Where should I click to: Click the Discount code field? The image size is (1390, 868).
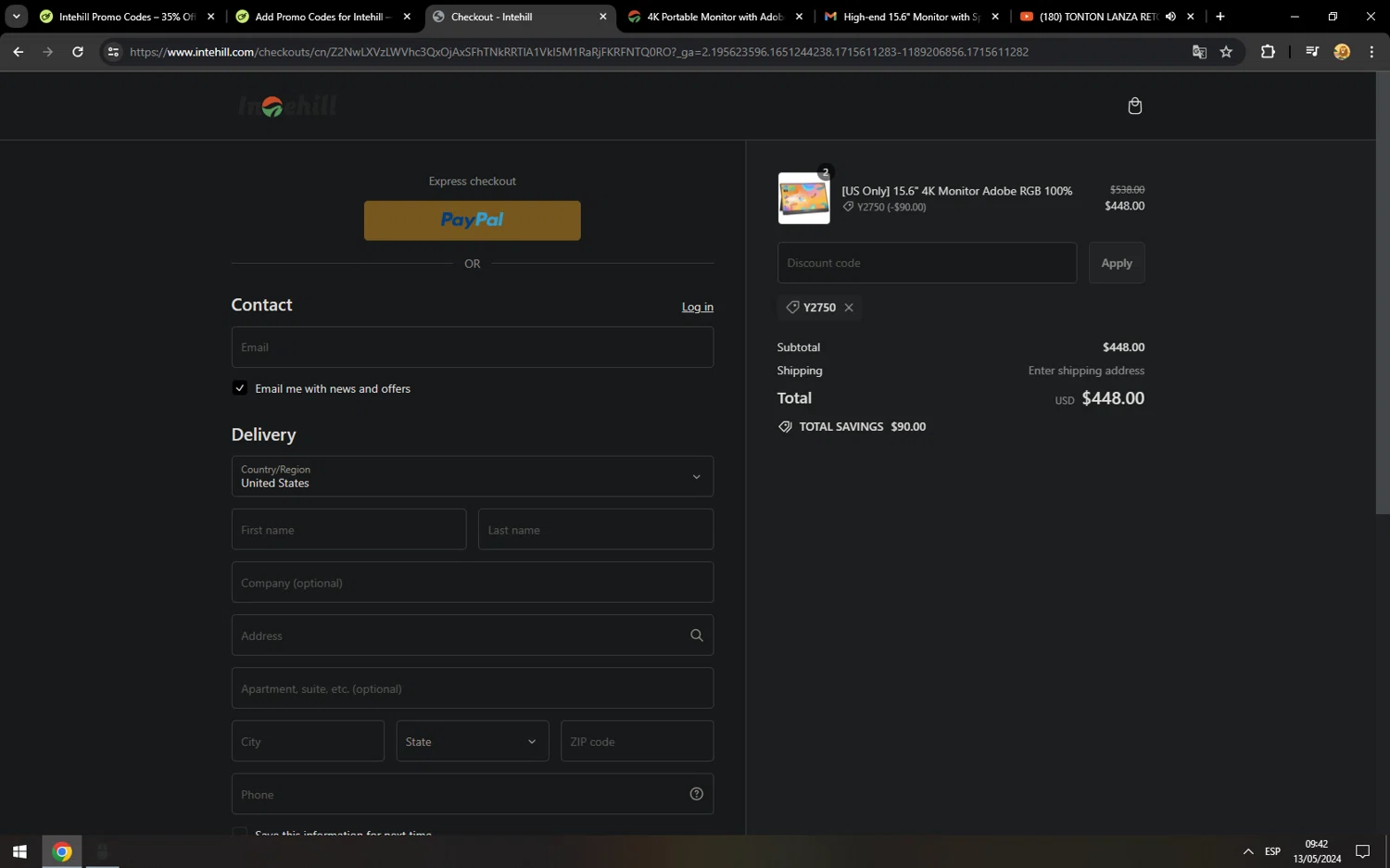tap(927, 263)
